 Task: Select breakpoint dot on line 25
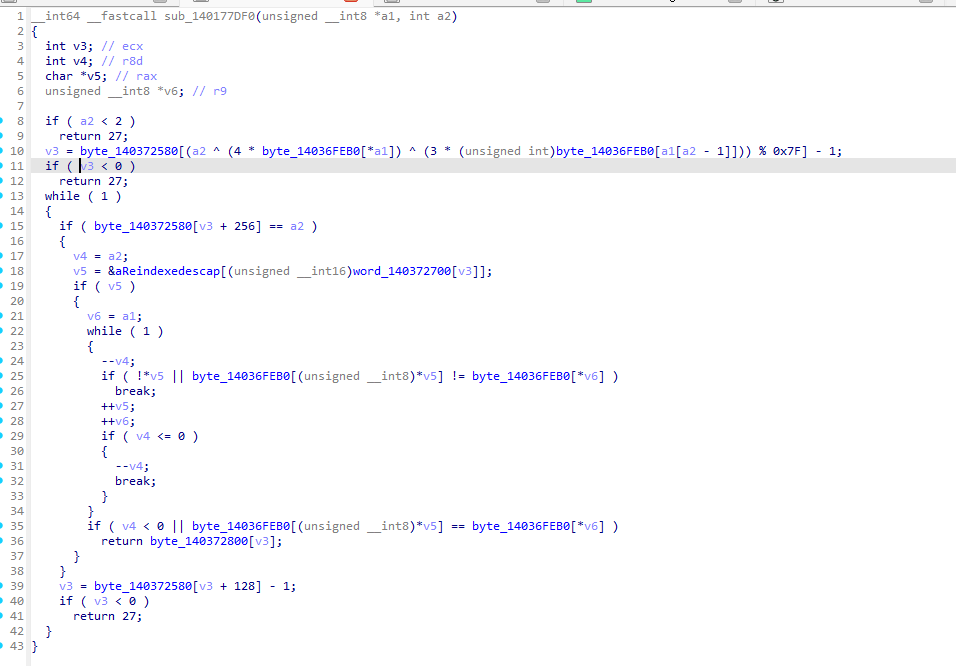[x=1, y=376]
